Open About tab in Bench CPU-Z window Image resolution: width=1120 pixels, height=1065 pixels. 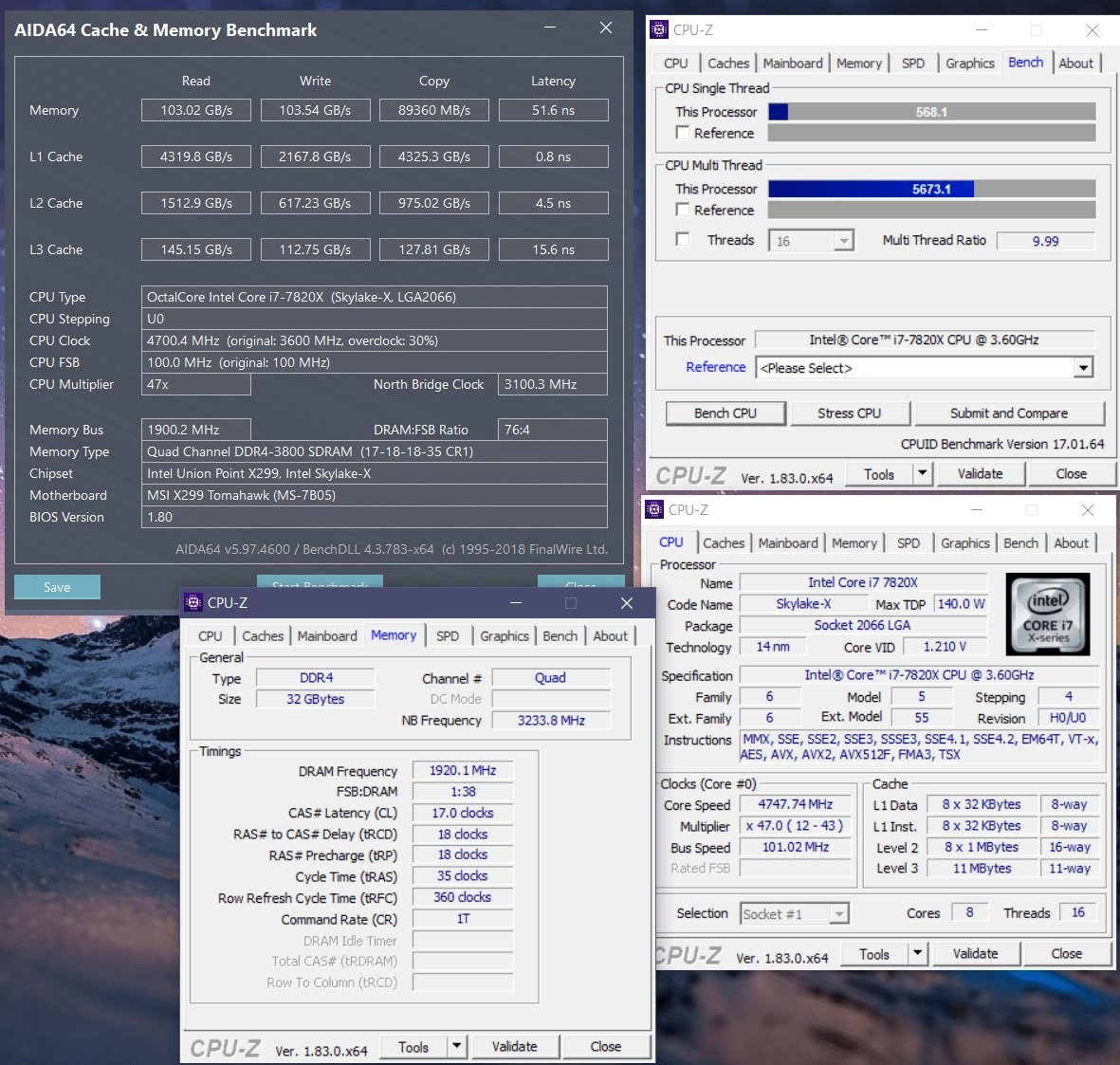(x=1075, y=63)
